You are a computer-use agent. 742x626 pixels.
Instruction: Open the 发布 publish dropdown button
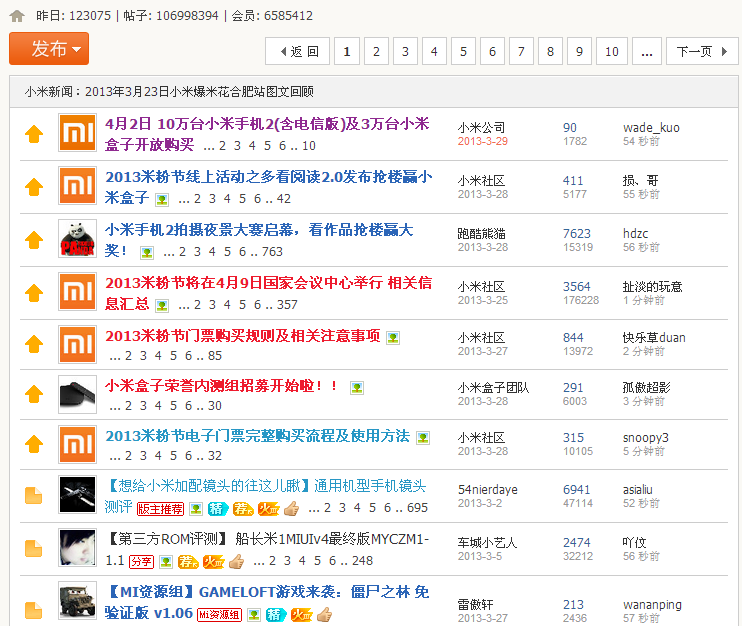click(49, 49)
